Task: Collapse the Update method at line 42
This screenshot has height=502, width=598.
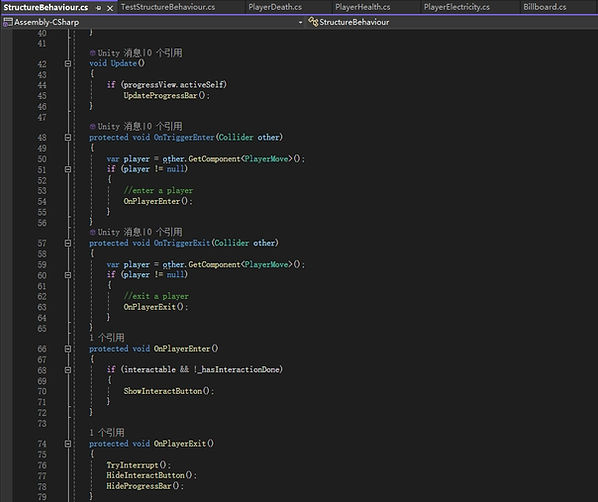Action: [68, 63]
